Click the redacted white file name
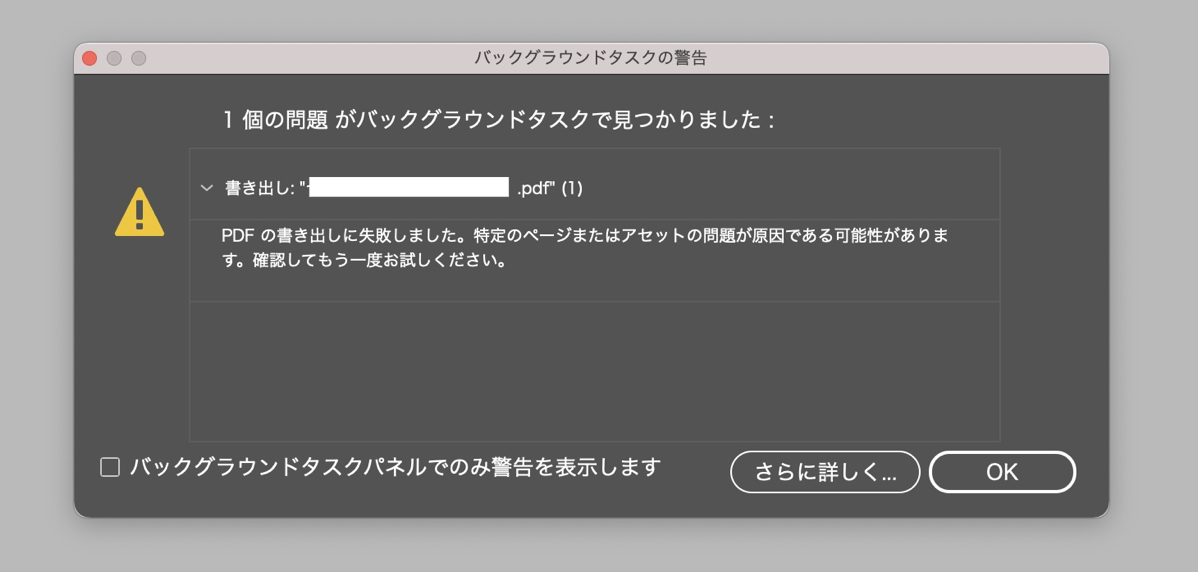The image size is (1198, 572). [x=409, y=187]
